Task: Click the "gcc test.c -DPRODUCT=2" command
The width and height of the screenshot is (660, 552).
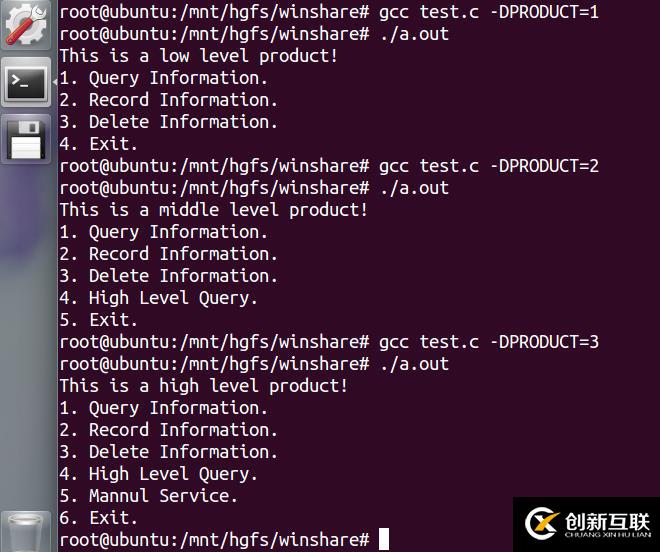Action: click(488, 166)
